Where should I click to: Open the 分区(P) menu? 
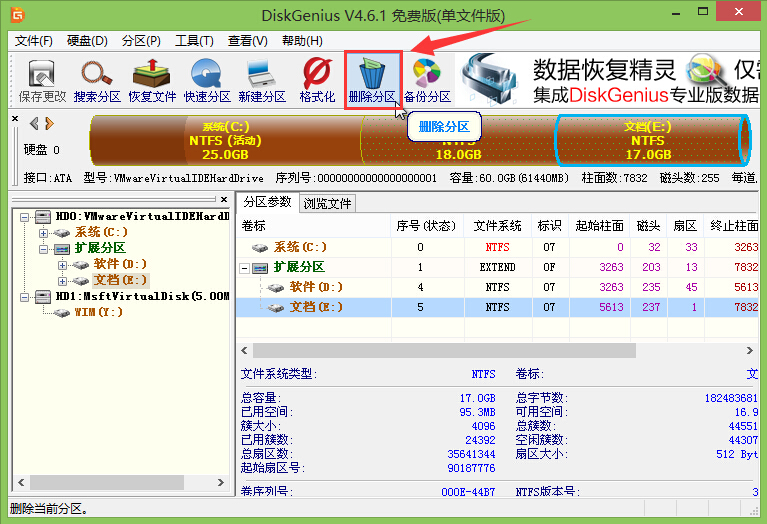141,41
